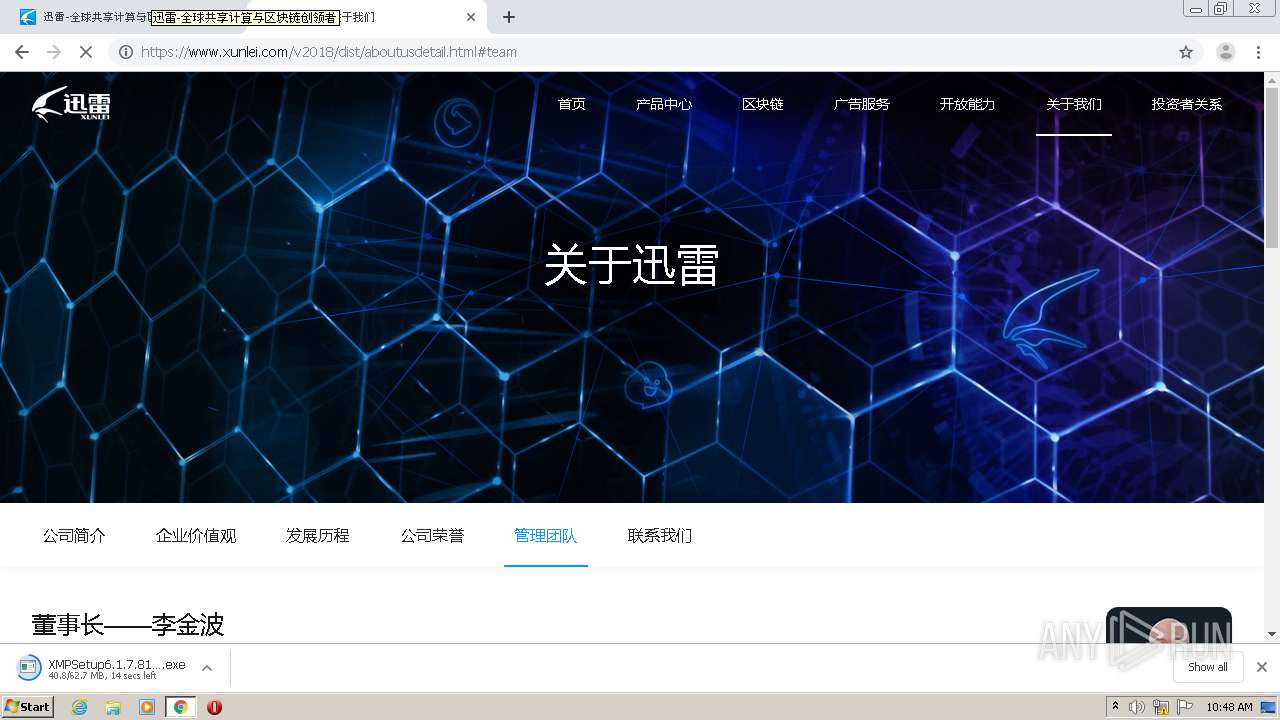Open the 区块链 navigation item
This screenshot has height=720, width=1280.
point(763,104)
